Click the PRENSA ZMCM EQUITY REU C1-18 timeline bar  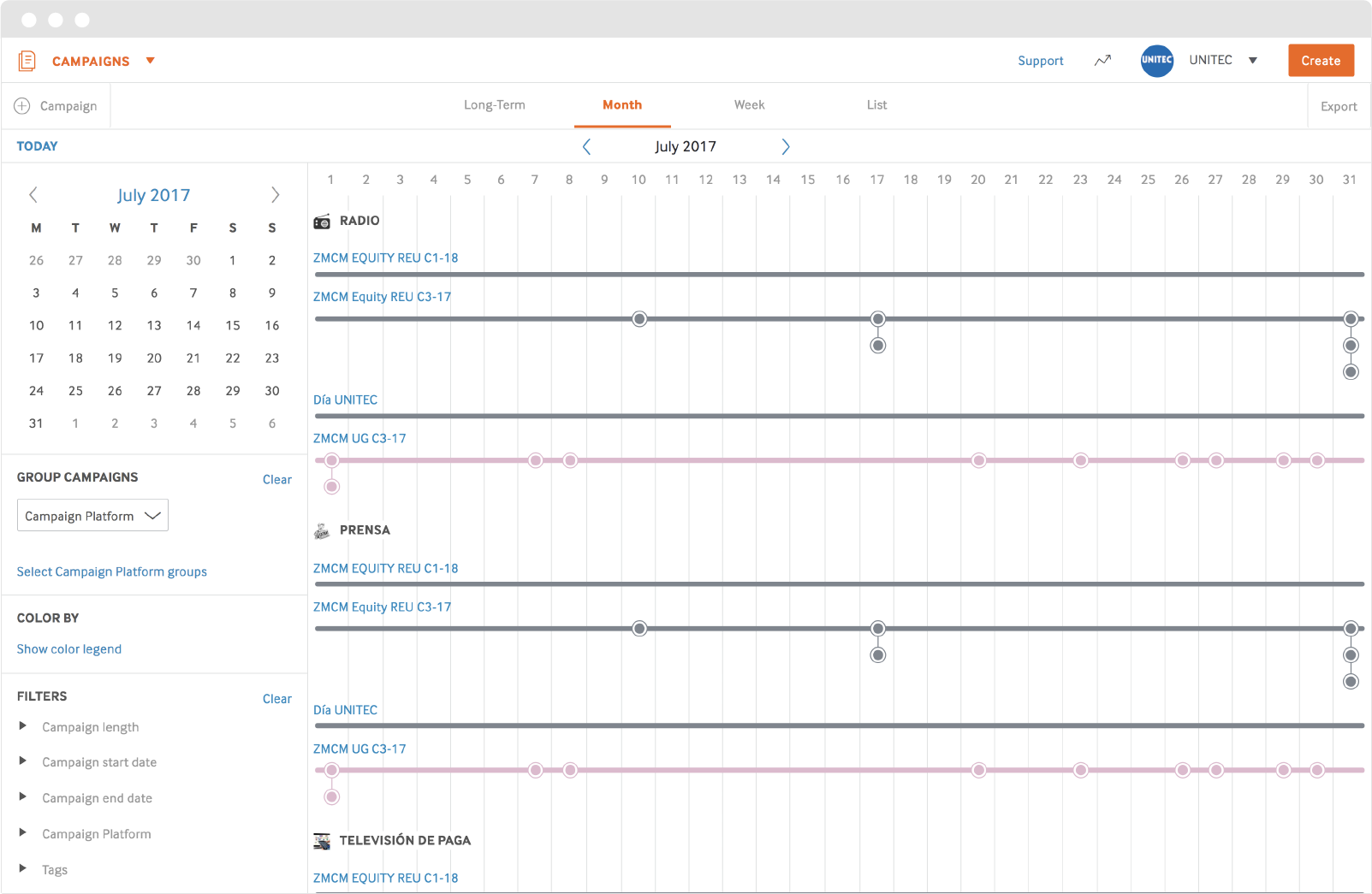click(x=840, y=584)
